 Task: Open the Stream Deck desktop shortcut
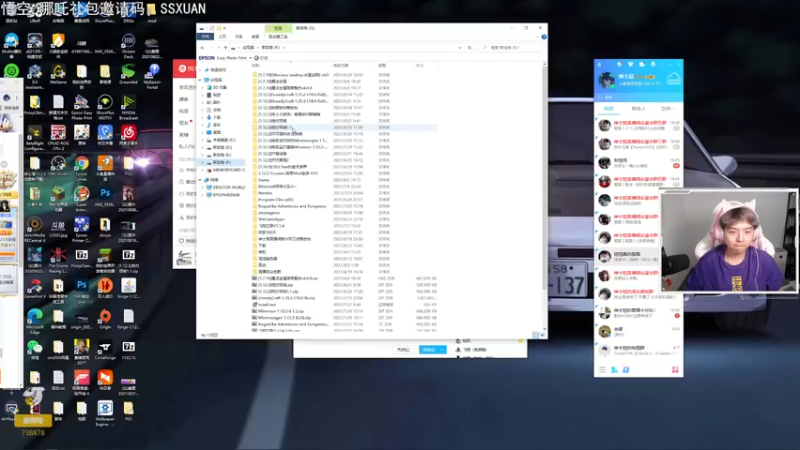click(x=128, y=44)
